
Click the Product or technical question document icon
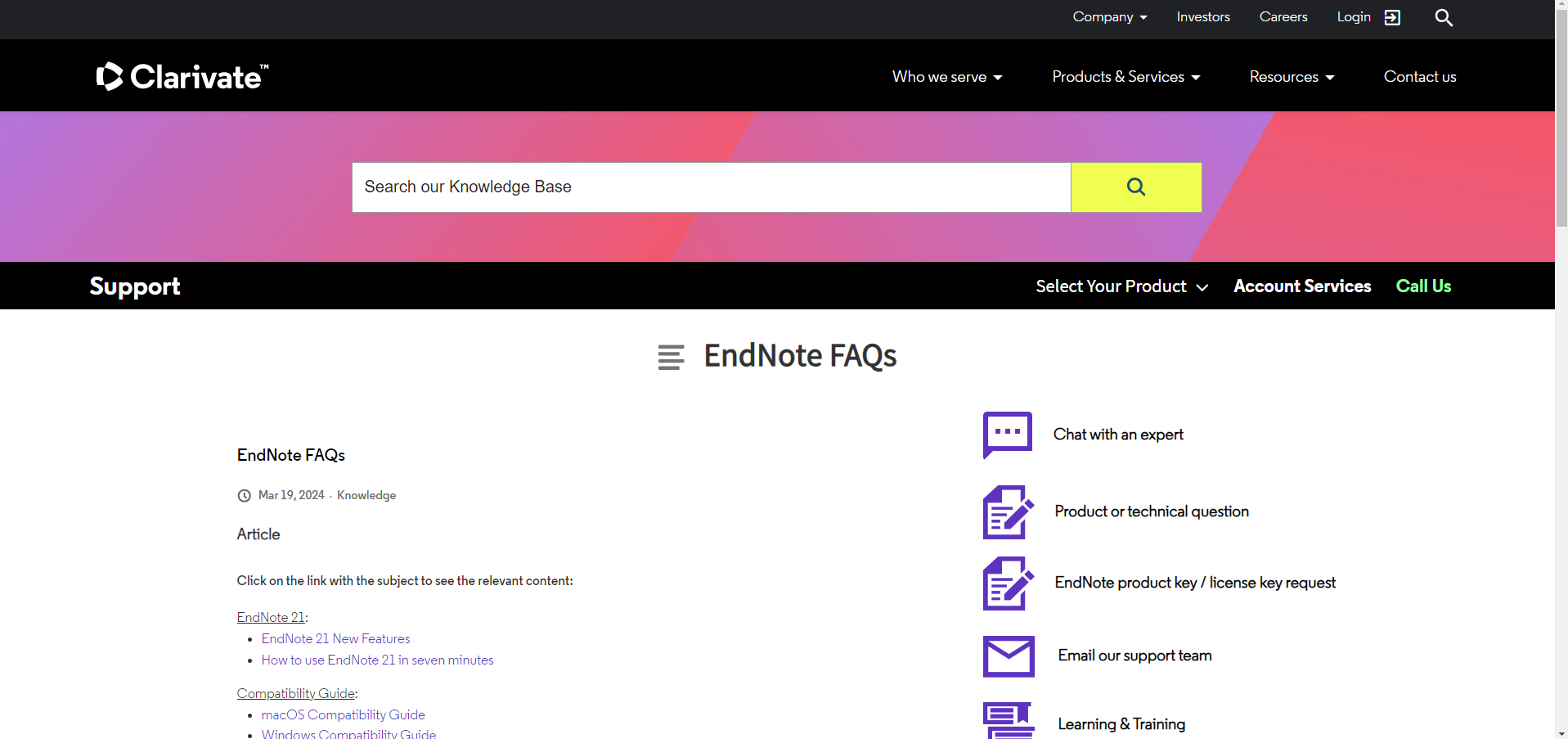pos(1008,511)
